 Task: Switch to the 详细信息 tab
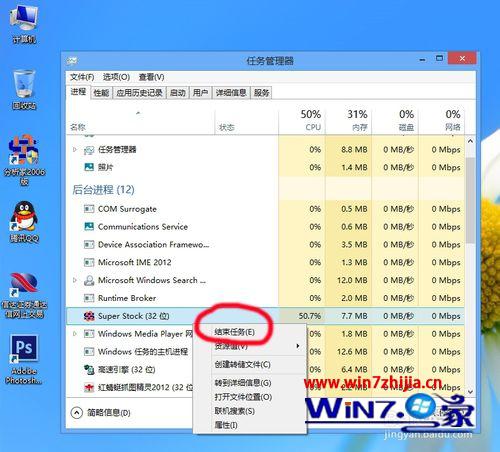[231, 93]
